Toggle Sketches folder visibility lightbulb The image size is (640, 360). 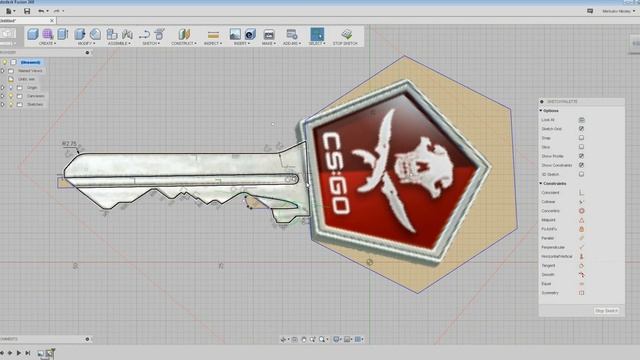tap(11, 104)
